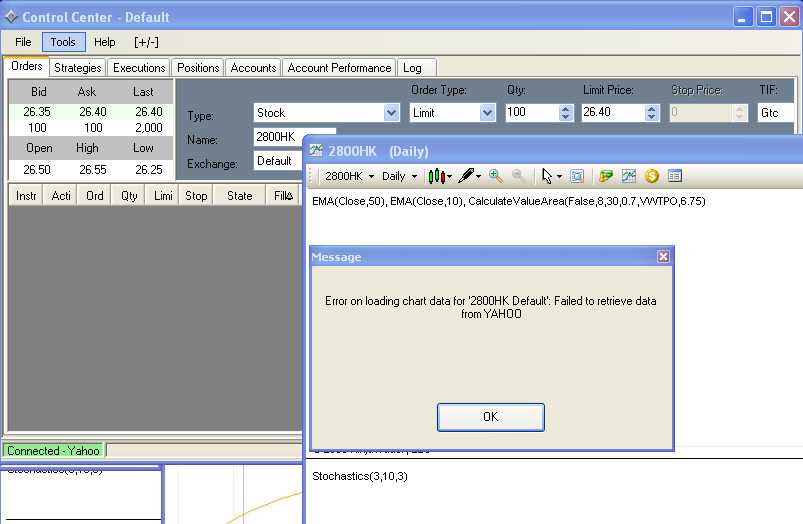Select the pen drawing tool icon
803x524 pixels.
coord(466,176)
